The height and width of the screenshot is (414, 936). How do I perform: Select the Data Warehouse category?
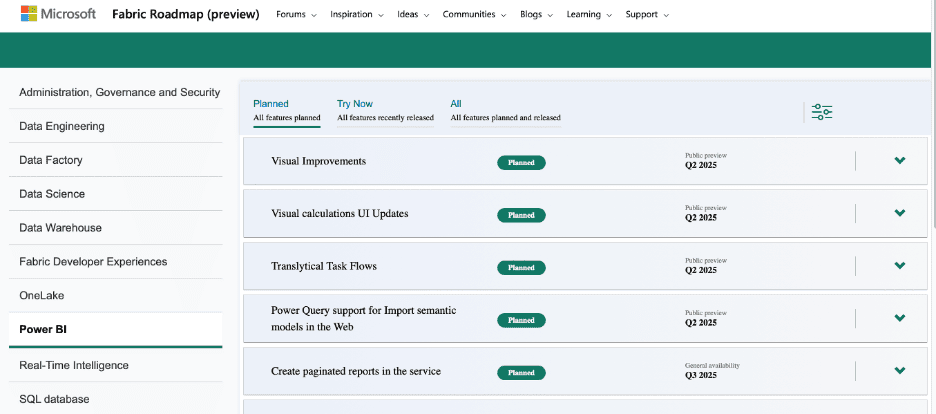[116, 228]
